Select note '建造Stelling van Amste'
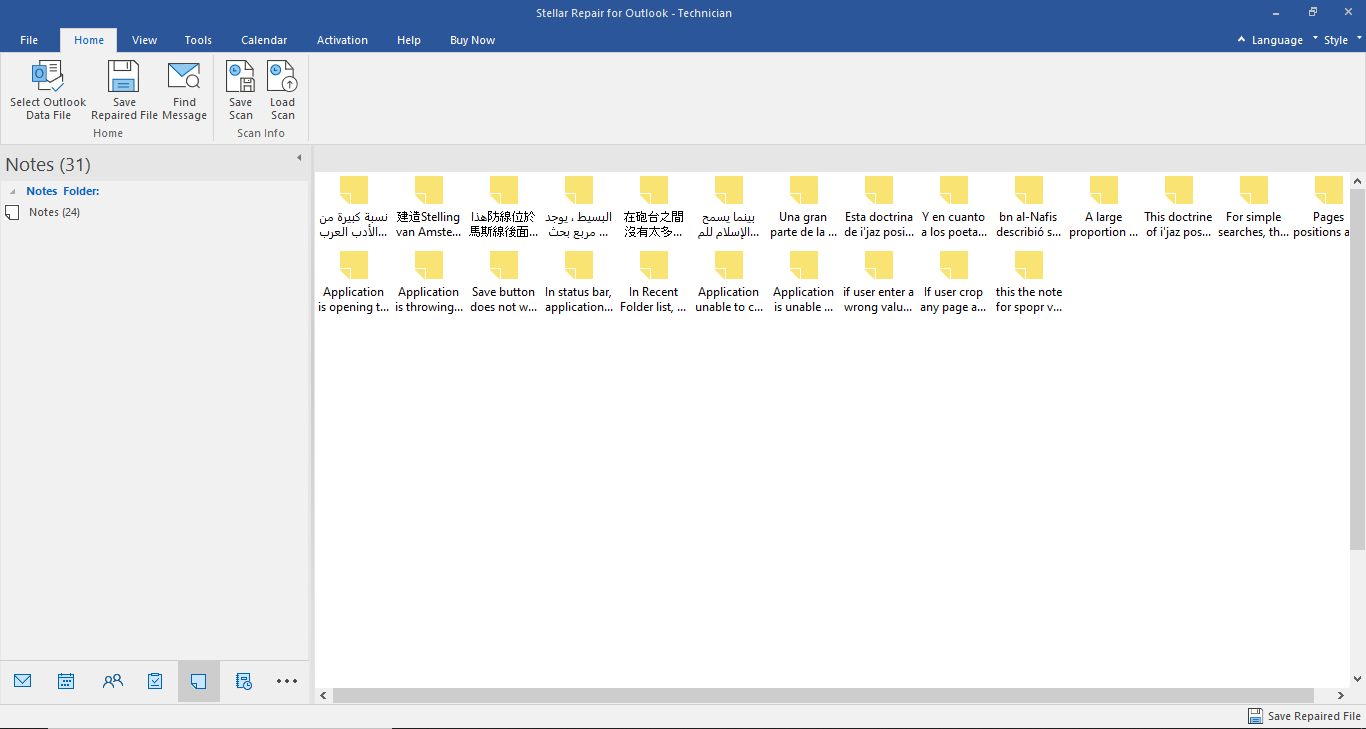Viewport: 1366px width, 729px height. point(428,208)
